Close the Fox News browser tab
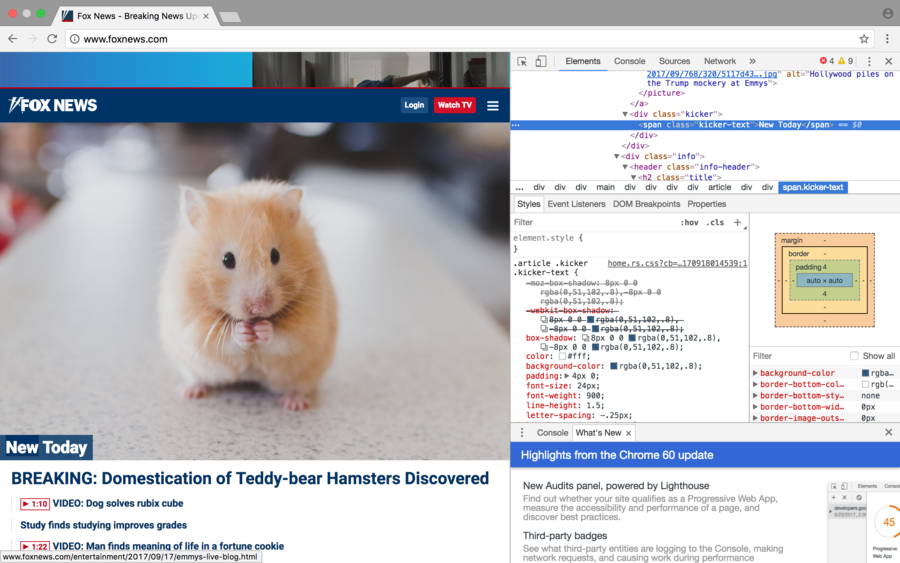 point(206,16)
